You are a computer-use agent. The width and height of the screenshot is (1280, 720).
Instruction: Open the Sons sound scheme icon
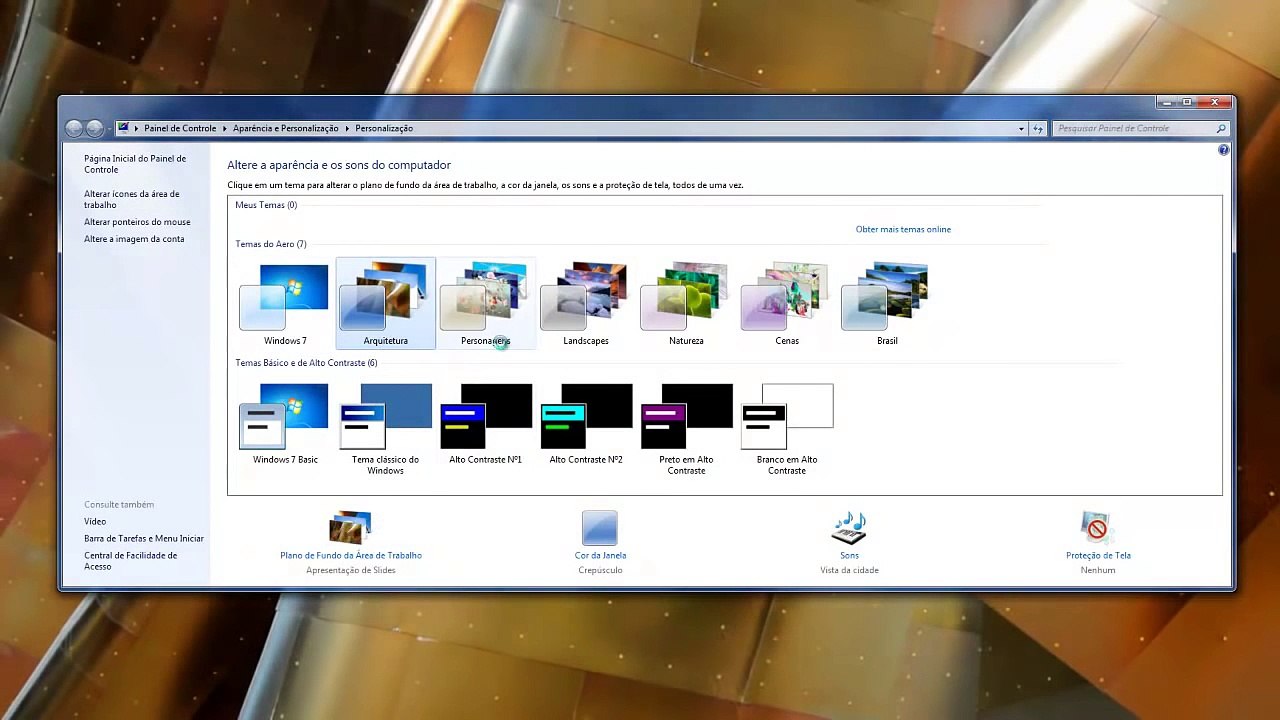tap(849, 528)
